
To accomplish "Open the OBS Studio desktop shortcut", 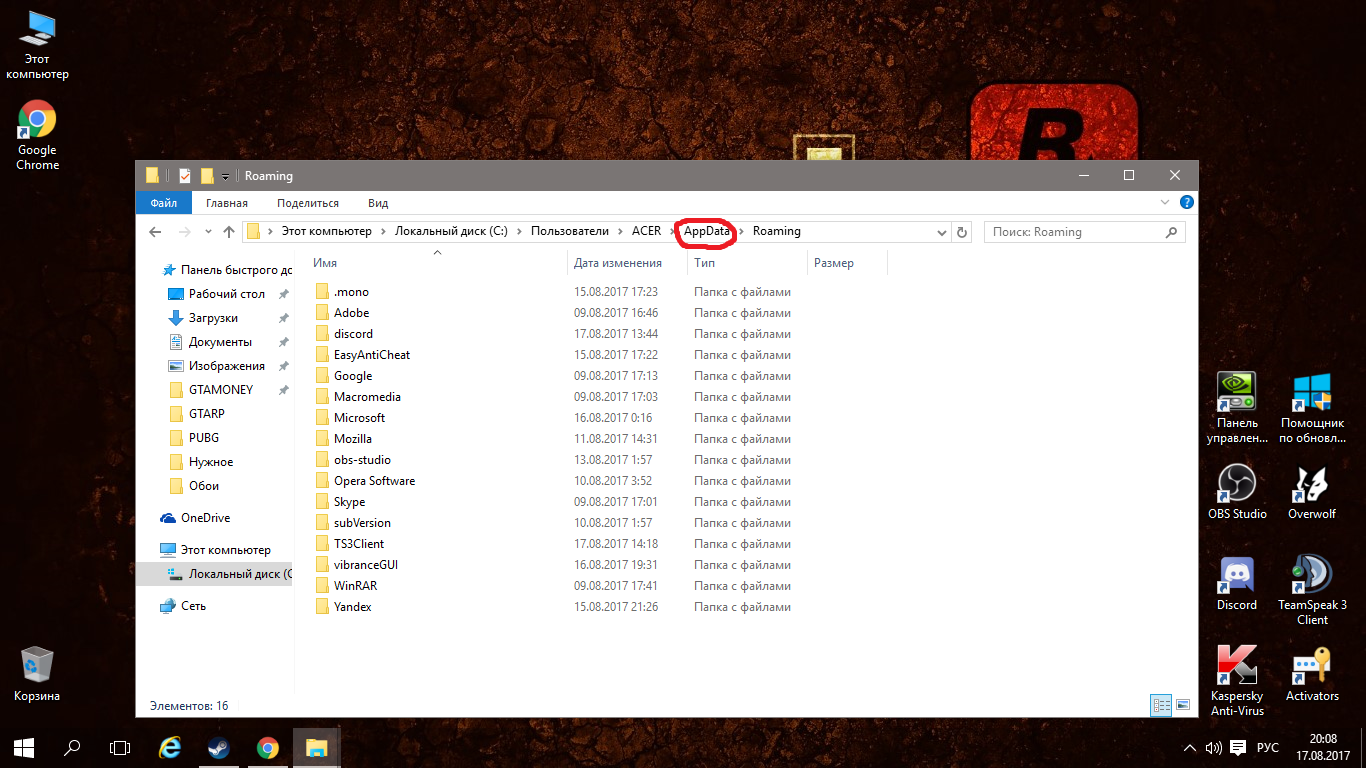I will pos(1236,491).
